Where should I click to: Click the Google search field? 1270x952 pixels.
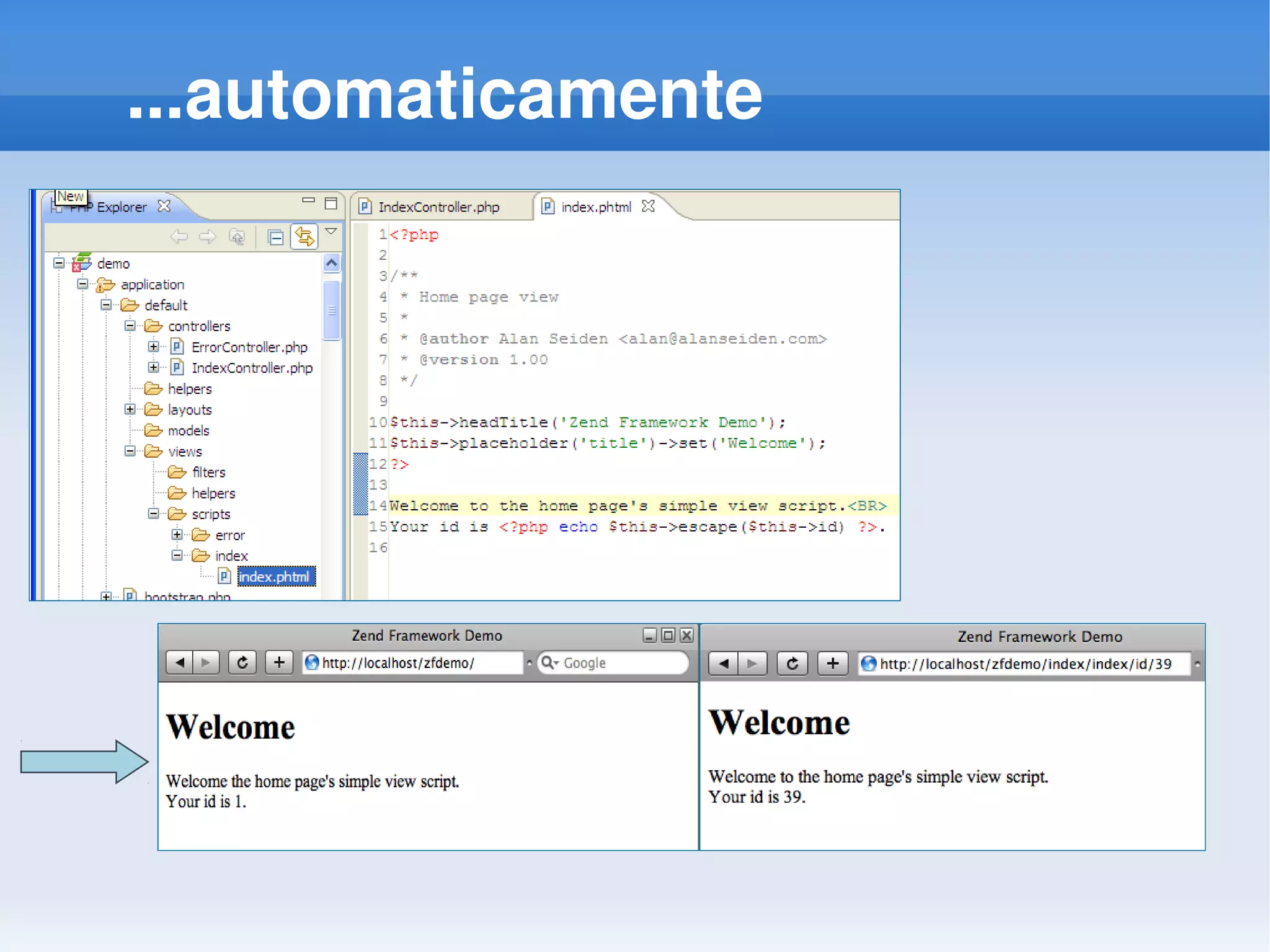[613, 663]
